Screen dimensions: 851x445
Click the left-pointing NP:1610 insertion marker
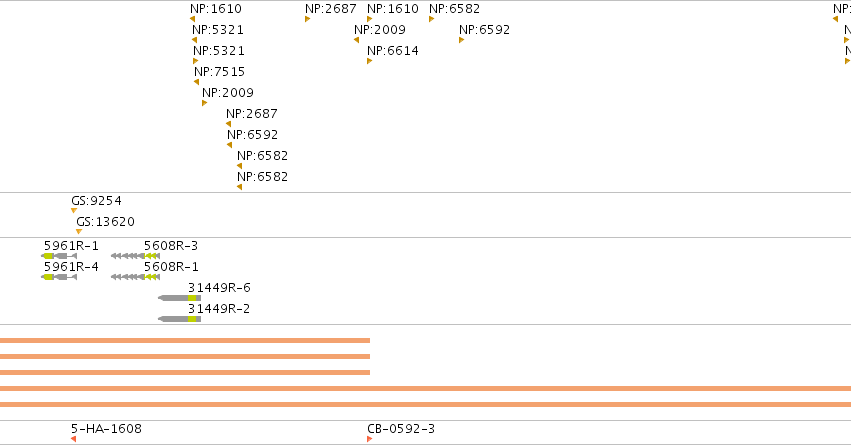[192, 19]
